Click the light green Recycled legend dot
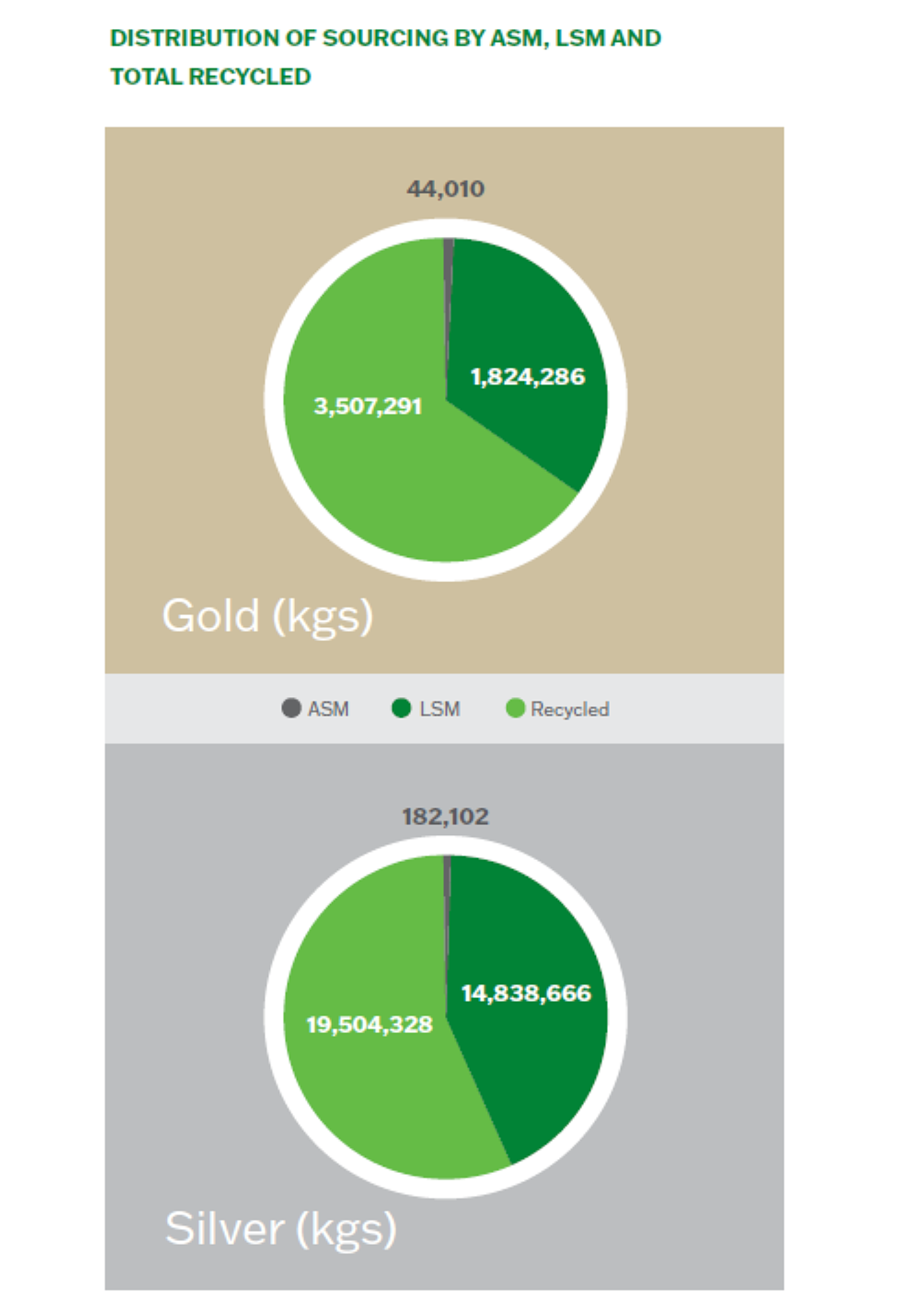This screenshot has width=924, height=1305. (515, 708)
